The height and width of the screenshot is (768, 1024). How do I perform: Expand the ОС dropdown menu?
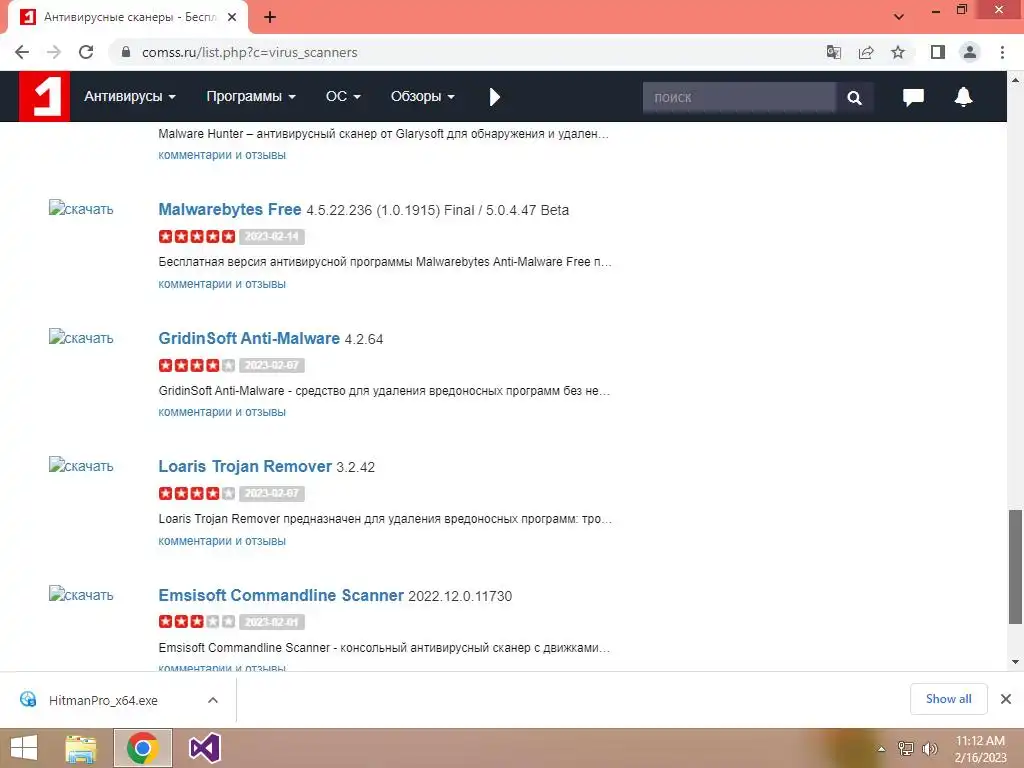[343, 97]
